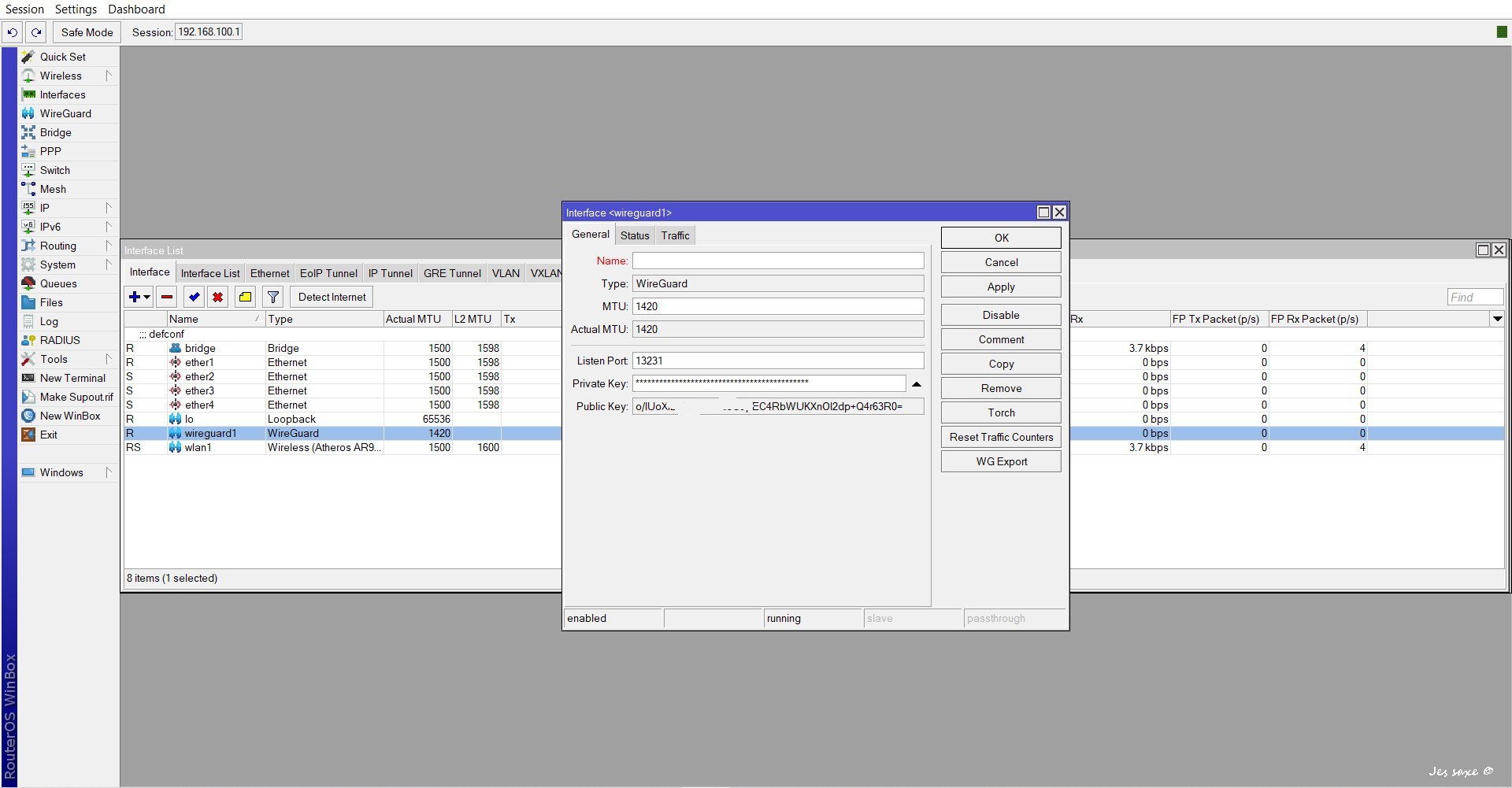
Task: Click Remove button in dialog
Action: tap(1001, 388)
